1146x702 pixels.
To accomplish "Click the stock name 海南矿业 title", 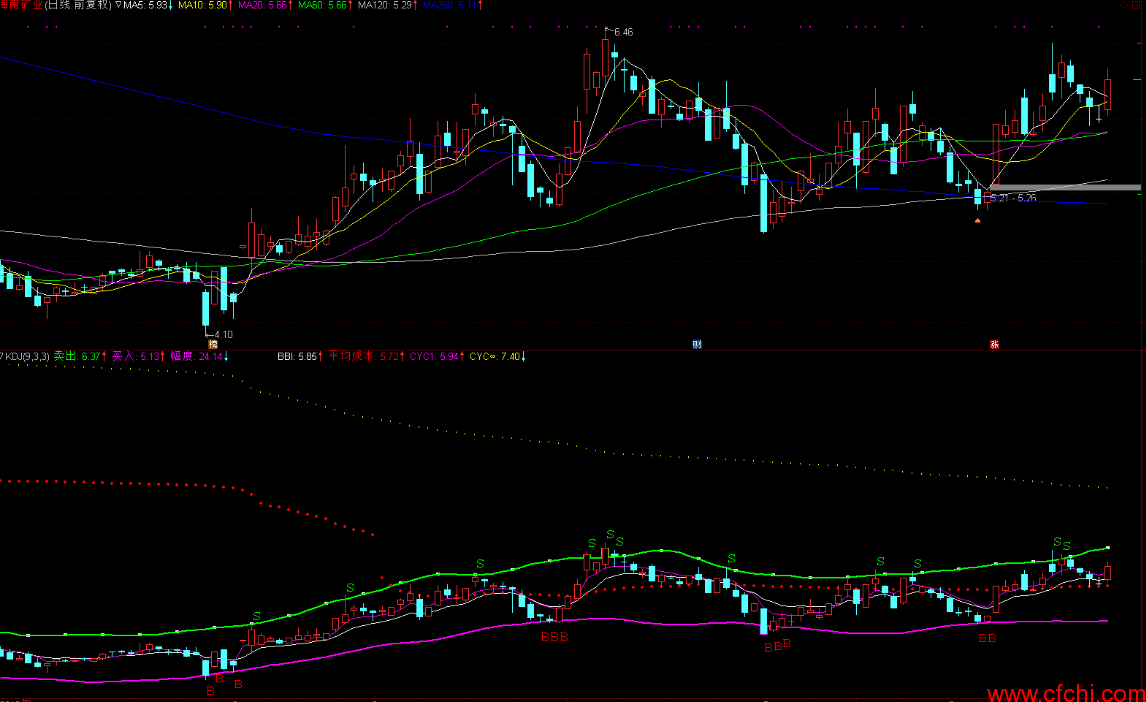I will point(21,4).
